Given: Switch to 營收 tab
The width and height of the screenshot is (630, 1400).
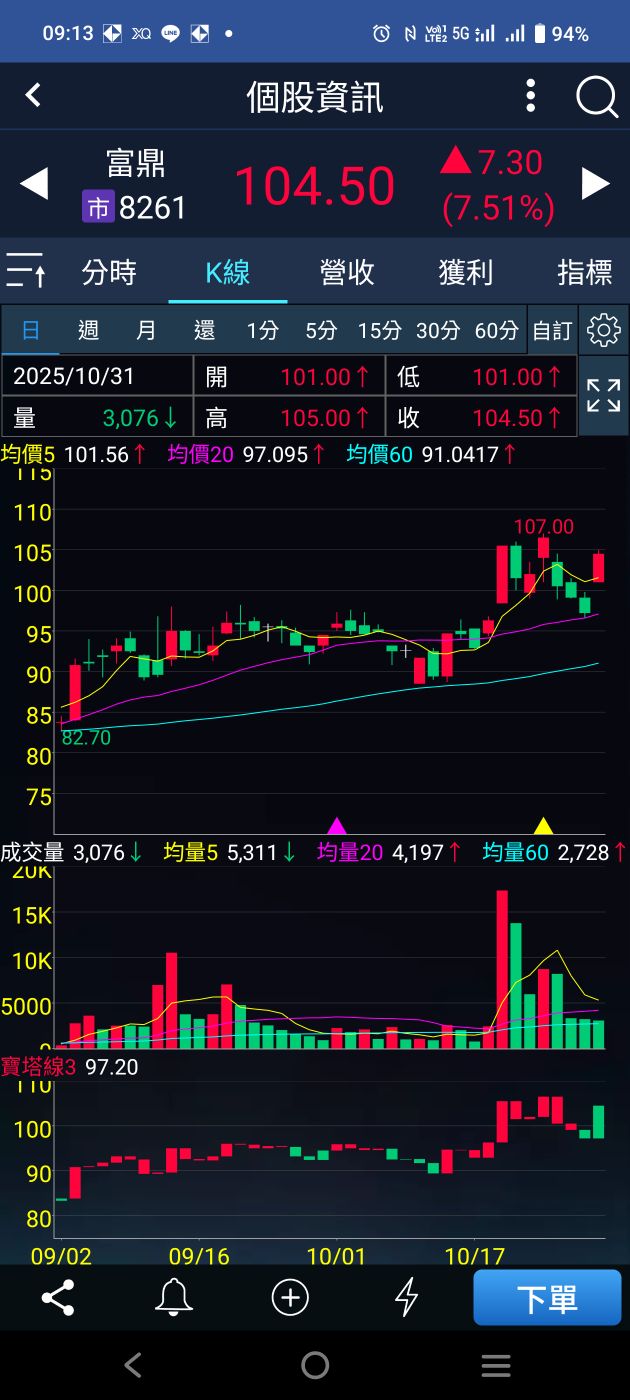Looking at the screenshot, I should 347,272.
